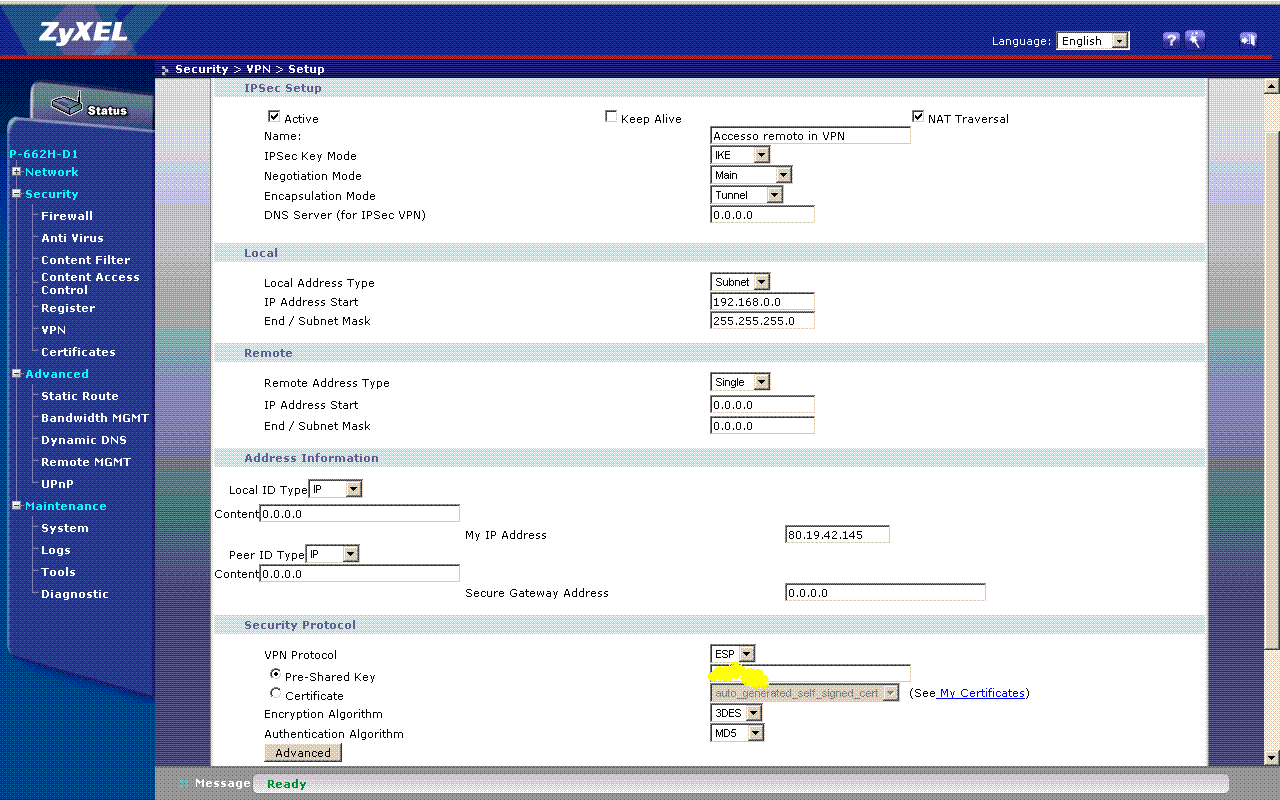Viewport: 1280px width, 800px height.
Task: Click the help question mark icon
Action: pyautogui.click(x=1171, y=40)
